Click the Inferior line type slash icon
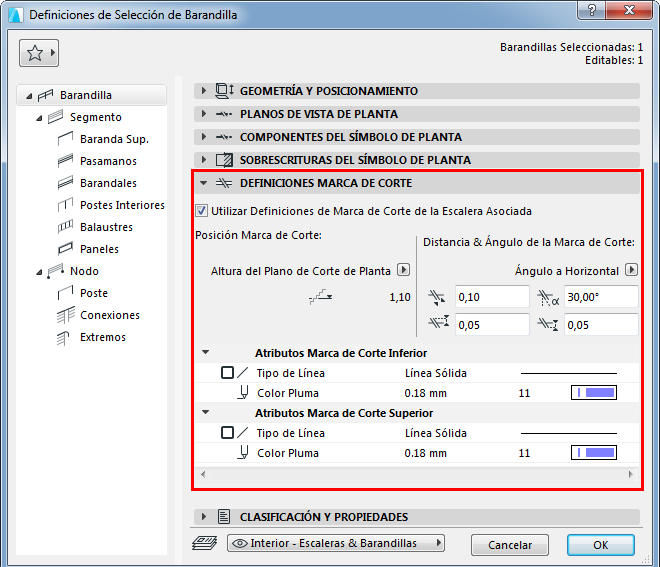This screenshot has height=567, width=660. [x=243, y=373]
